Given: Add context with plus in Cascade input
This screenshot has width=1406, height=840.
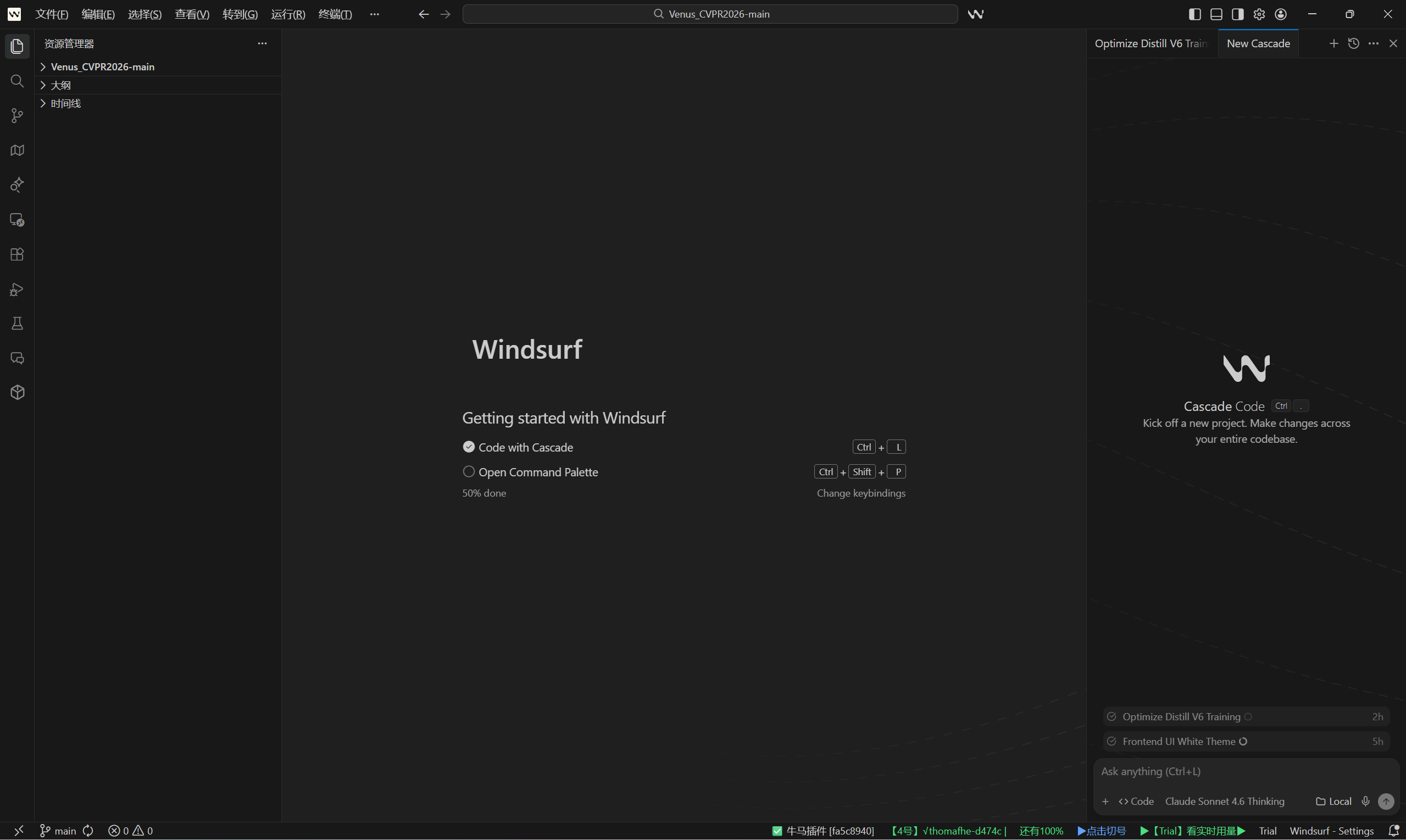Looking at the screenshot, I should pos(1105,802).
